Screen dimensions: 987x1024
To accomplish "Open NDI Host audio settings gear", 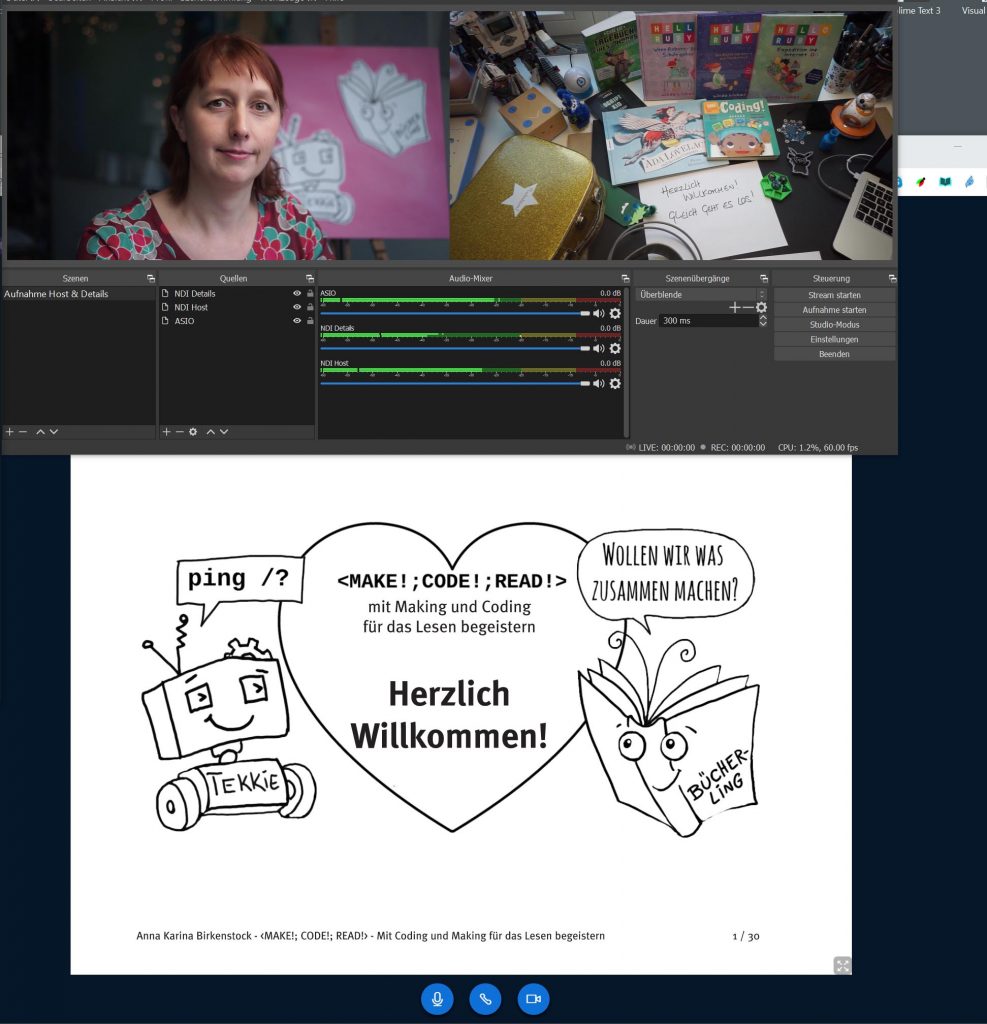I will click(x=615, y=383).
